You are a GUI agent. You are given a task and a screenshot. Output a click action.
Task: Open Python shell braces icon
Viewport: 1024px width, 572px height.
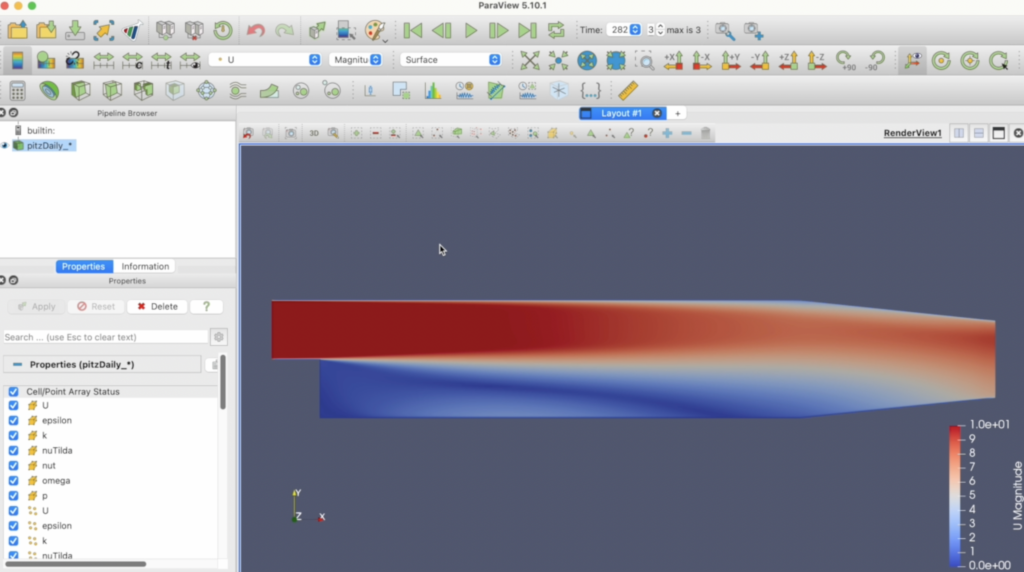tap(590, 91)
